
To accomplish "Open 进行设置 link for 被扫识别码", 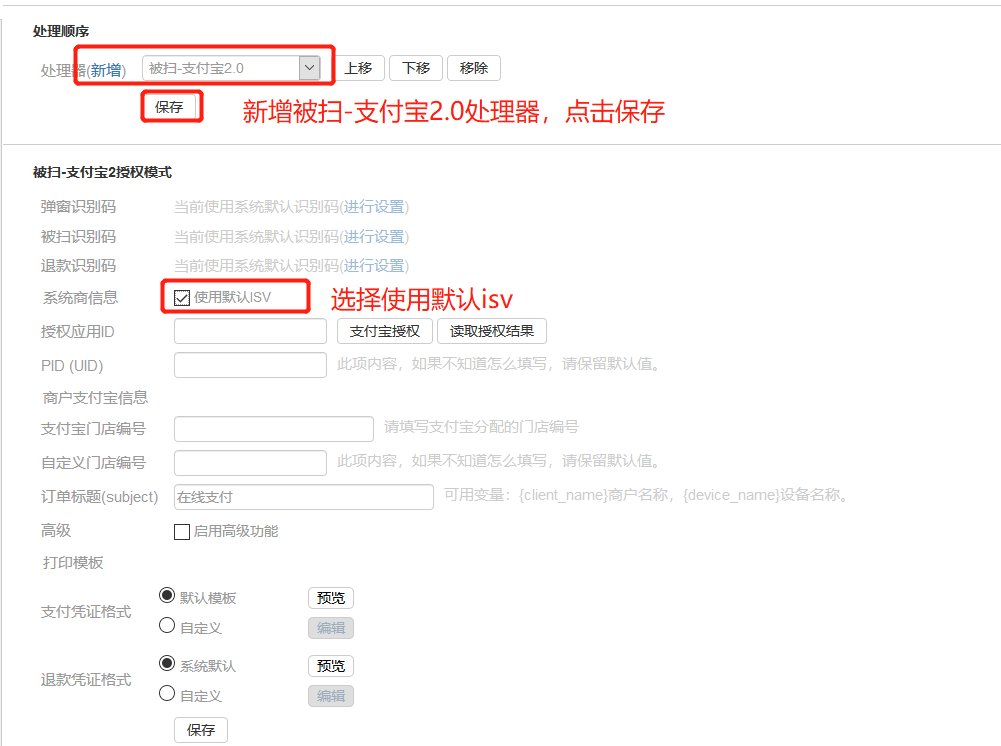I will 374,237.
